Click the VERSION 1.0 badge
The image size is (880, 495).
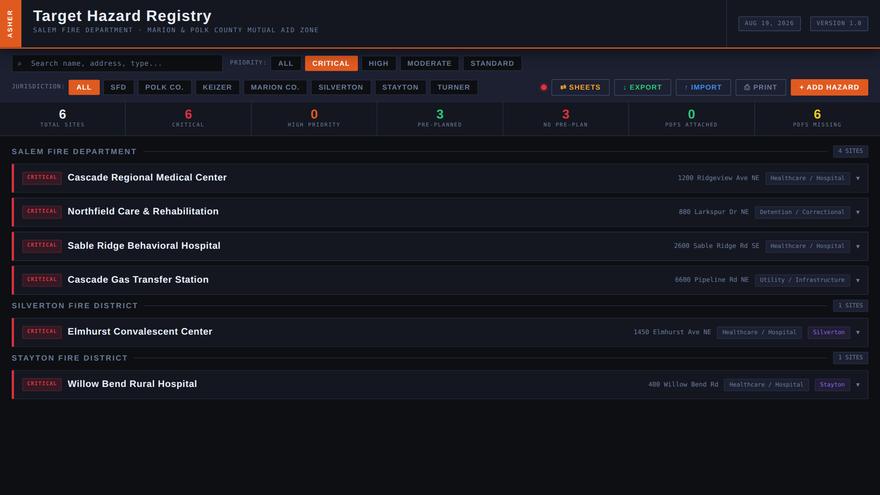click(838, 24)
